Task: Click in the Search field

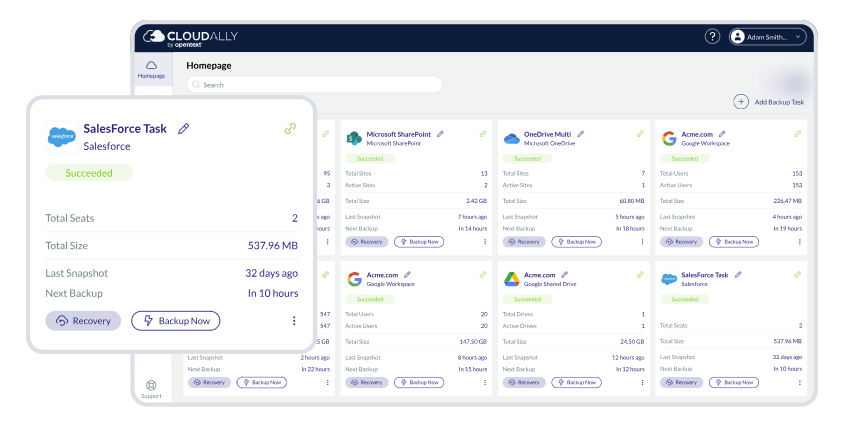Action: coord(314,84)
